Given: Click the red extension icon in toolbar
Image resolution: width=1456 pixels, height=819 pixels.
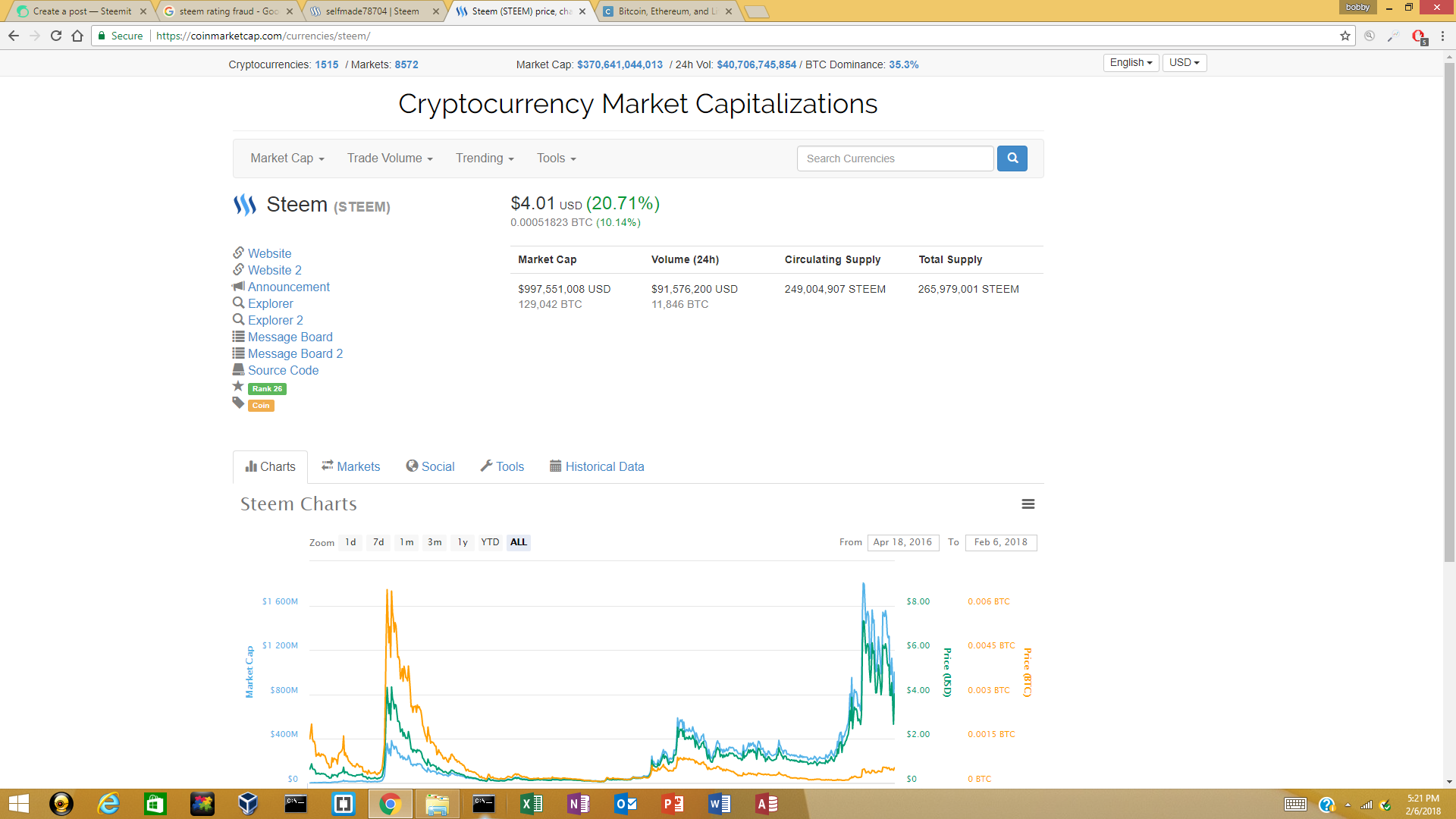Looking at the screenshot, I should (x=1418, y=36).
